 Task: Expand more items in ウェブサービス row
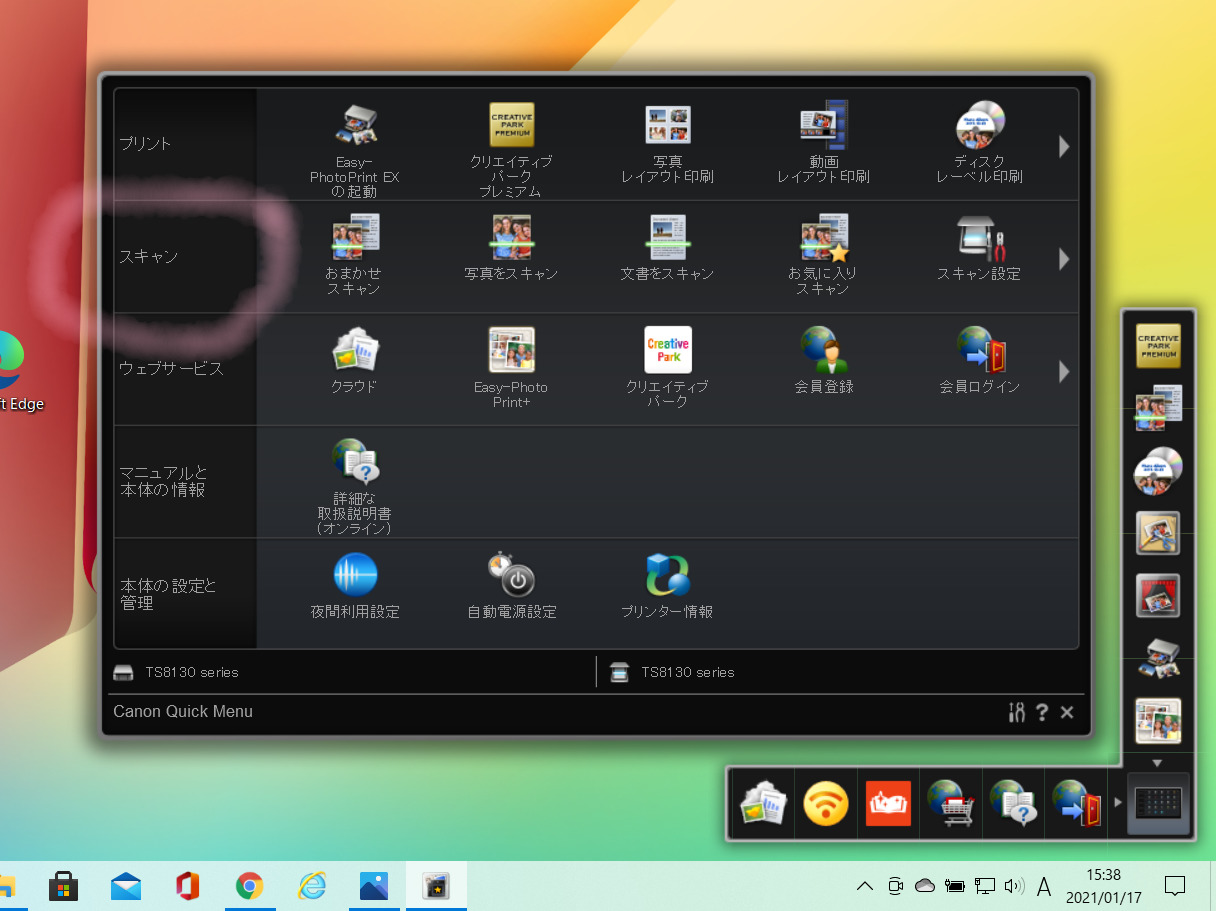[1064, 372]
